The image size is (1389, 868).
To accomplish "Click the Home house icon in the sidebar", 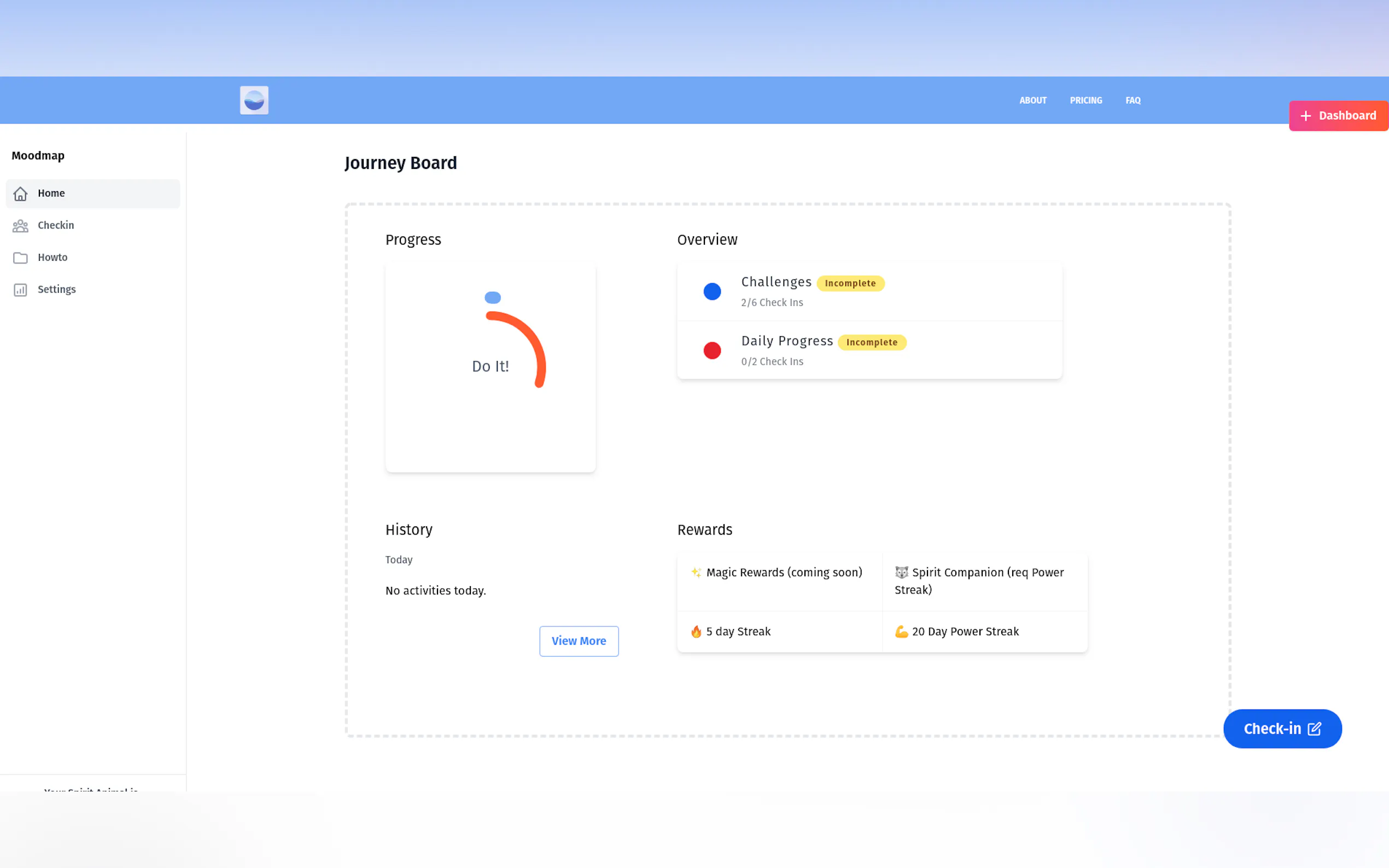I will coord(20,194).
